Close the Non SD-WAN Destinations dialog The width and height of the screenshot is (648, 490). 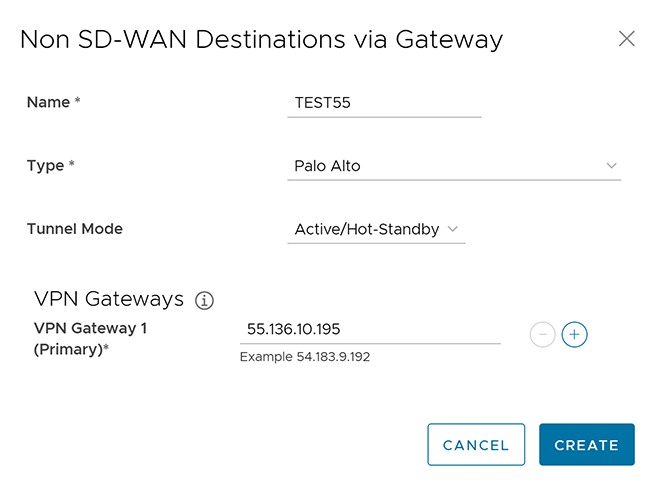click(627, 39)
